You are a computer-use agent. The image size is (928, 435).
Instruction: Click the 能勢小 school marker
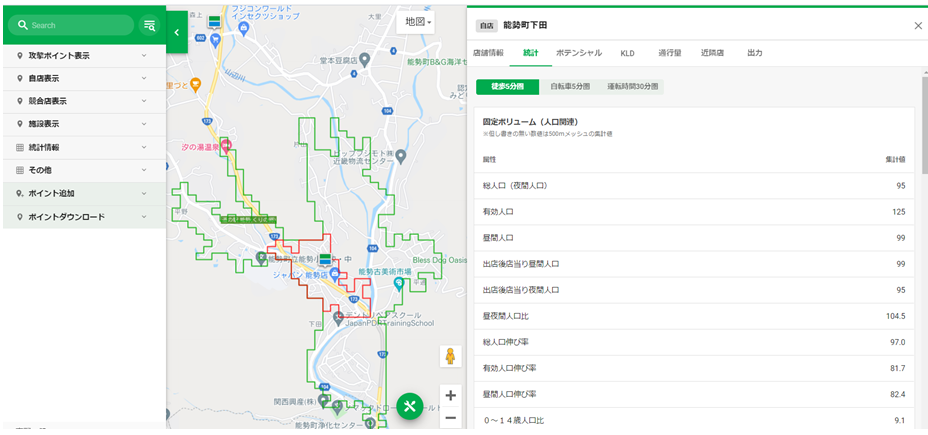[x=261, y=258]
